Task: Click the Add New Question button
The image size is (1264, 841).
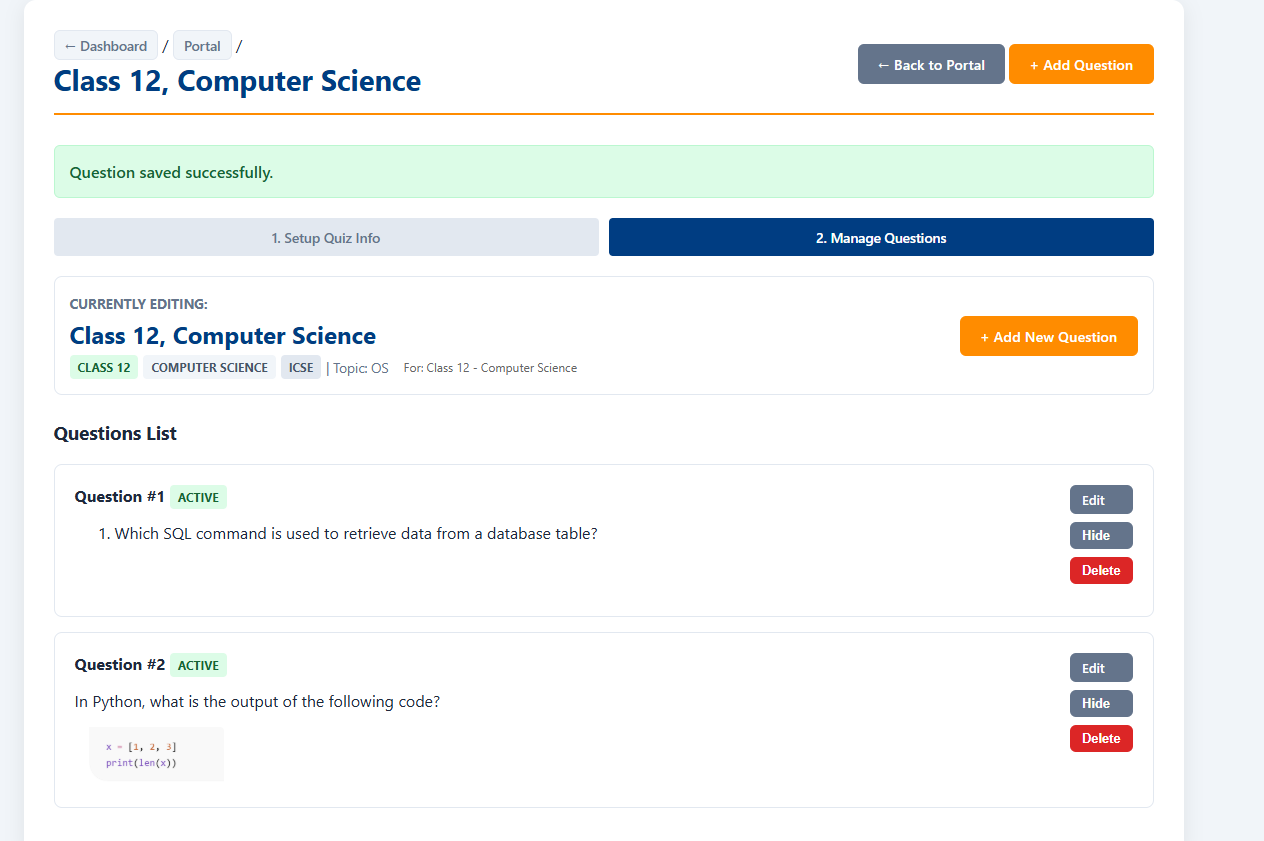Action: click(x=1048, y=337)
